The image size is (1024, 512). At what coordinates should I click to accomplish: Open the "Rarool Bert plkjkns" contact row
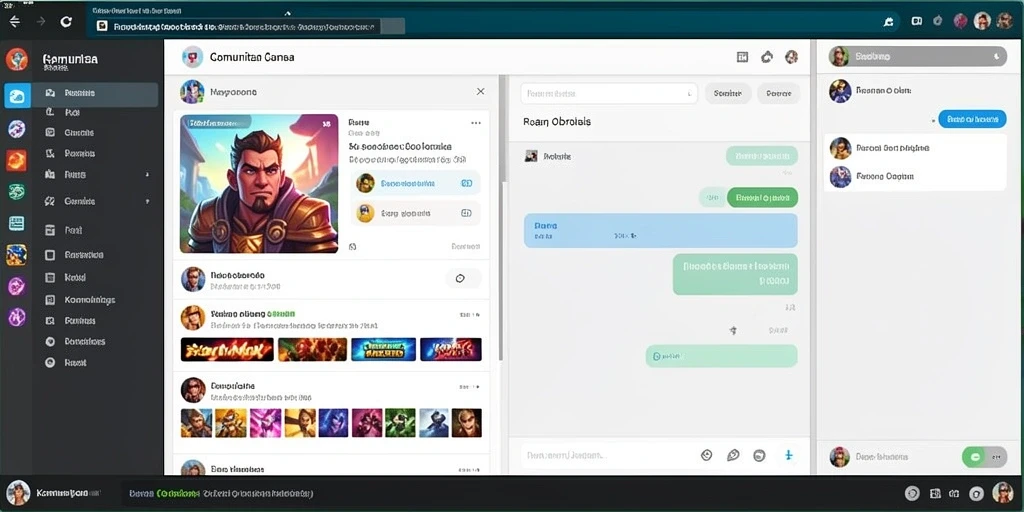pyautogui.click(x=915, y=148)
